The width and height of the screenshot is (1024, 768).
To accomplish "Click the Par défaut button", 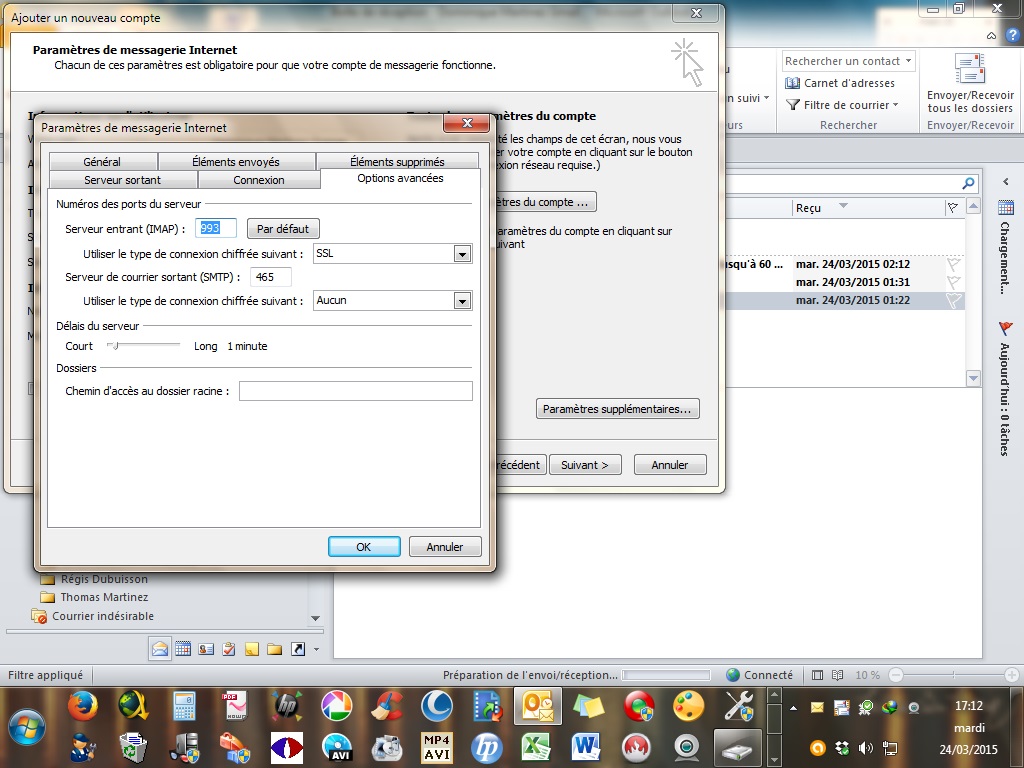I will 283,229.
